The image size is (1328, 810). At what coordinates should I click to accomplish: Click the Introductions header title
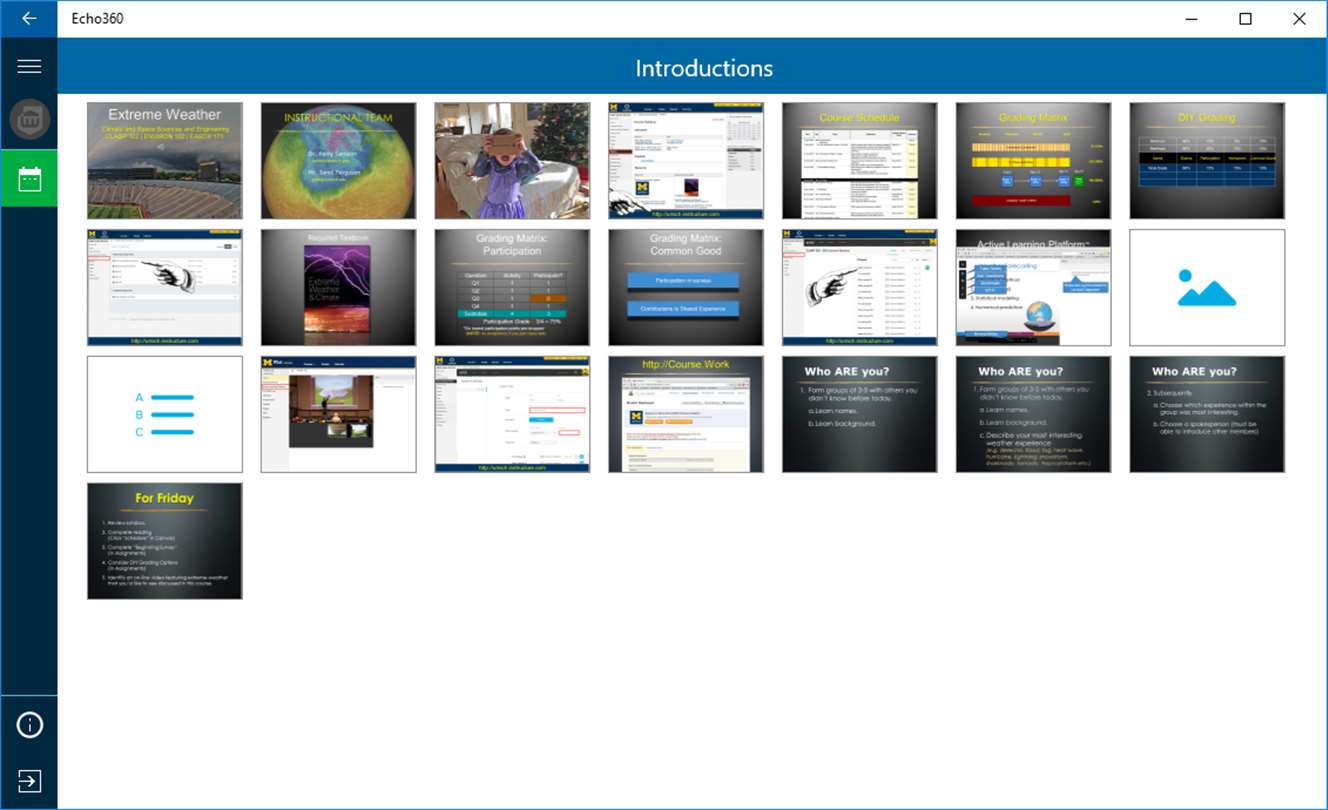point(704,68)
